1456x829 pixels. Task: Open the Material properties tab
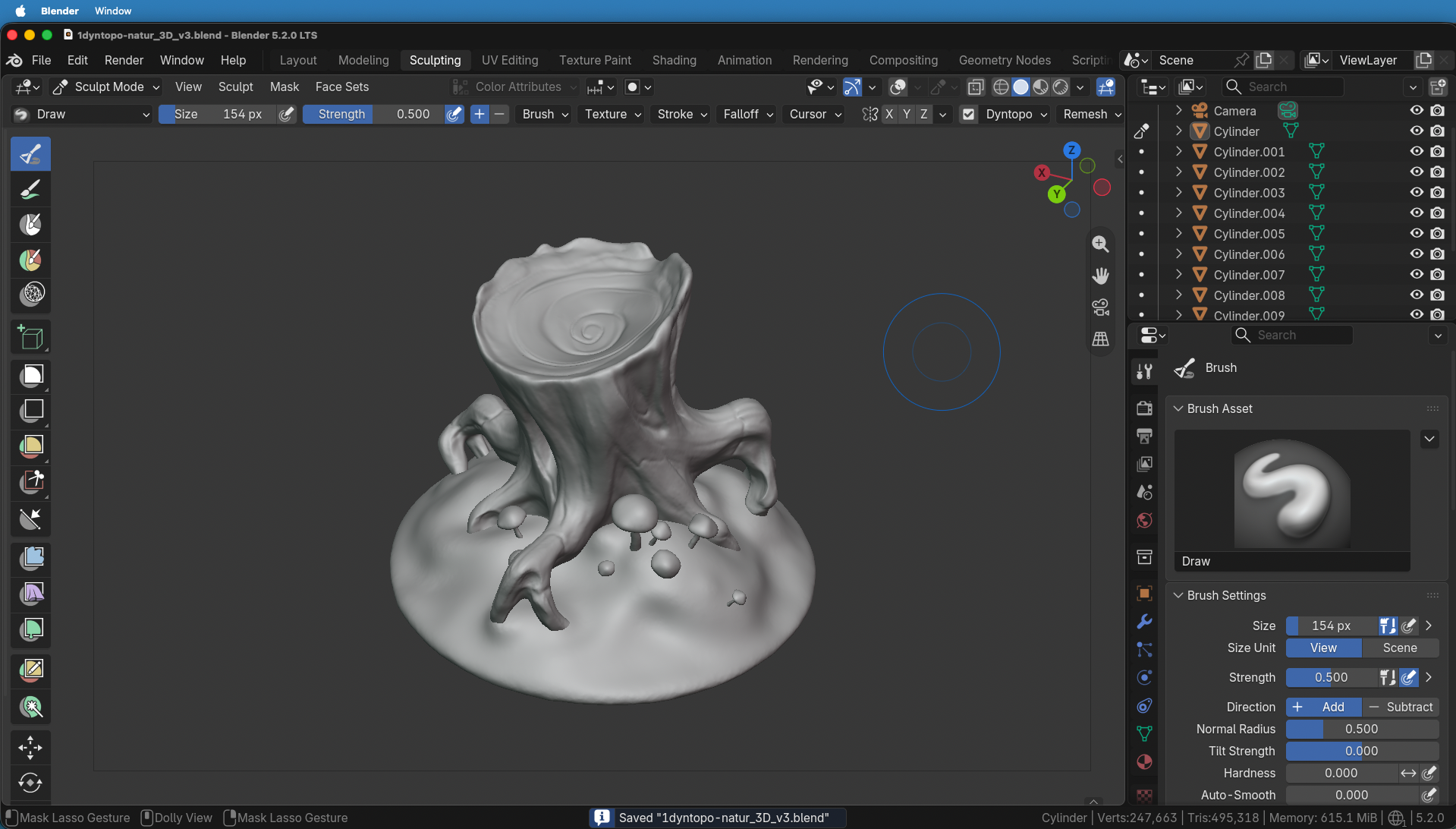[x=1144, y=762]
